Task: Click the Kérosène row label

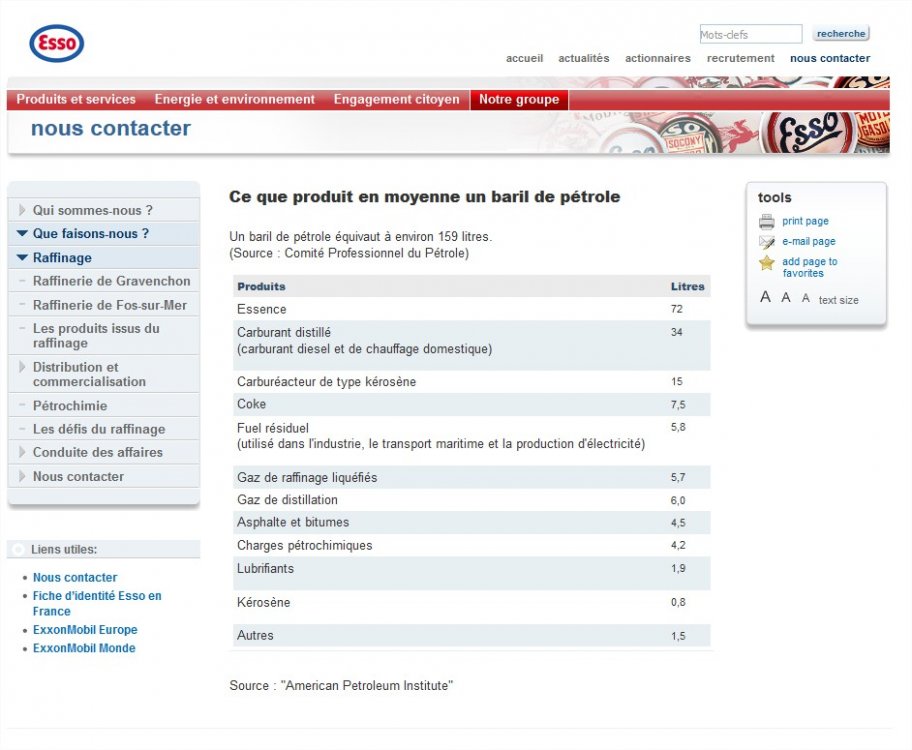Action: point(263,602)
